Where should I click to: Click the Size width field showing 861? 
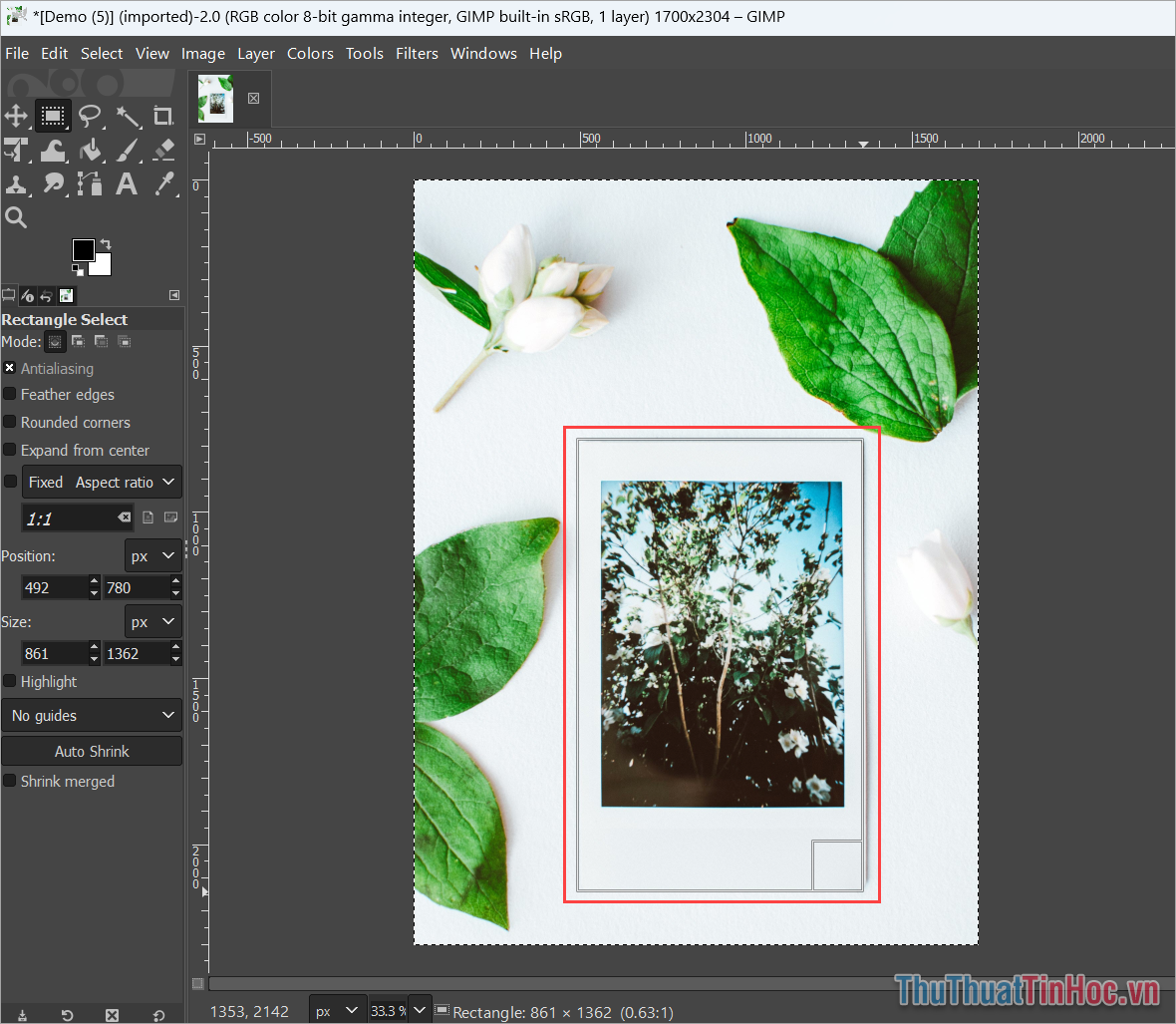[x=56, y=653]
